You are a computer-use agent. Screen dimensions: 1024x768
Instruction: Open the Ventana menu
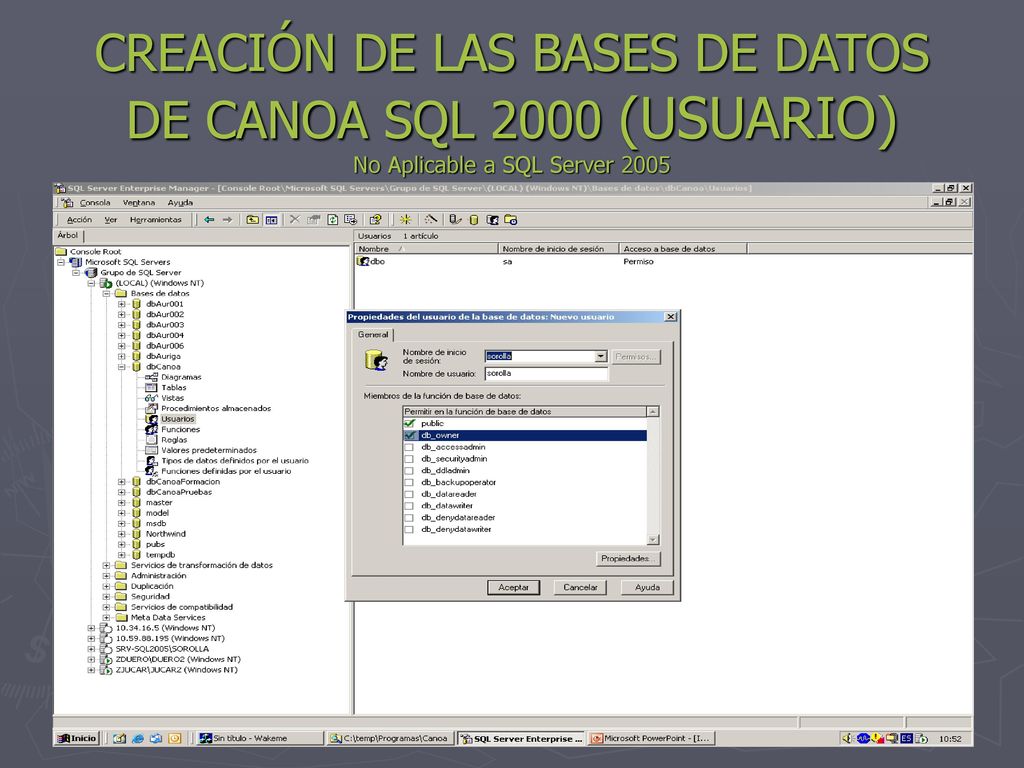[139, 202]
